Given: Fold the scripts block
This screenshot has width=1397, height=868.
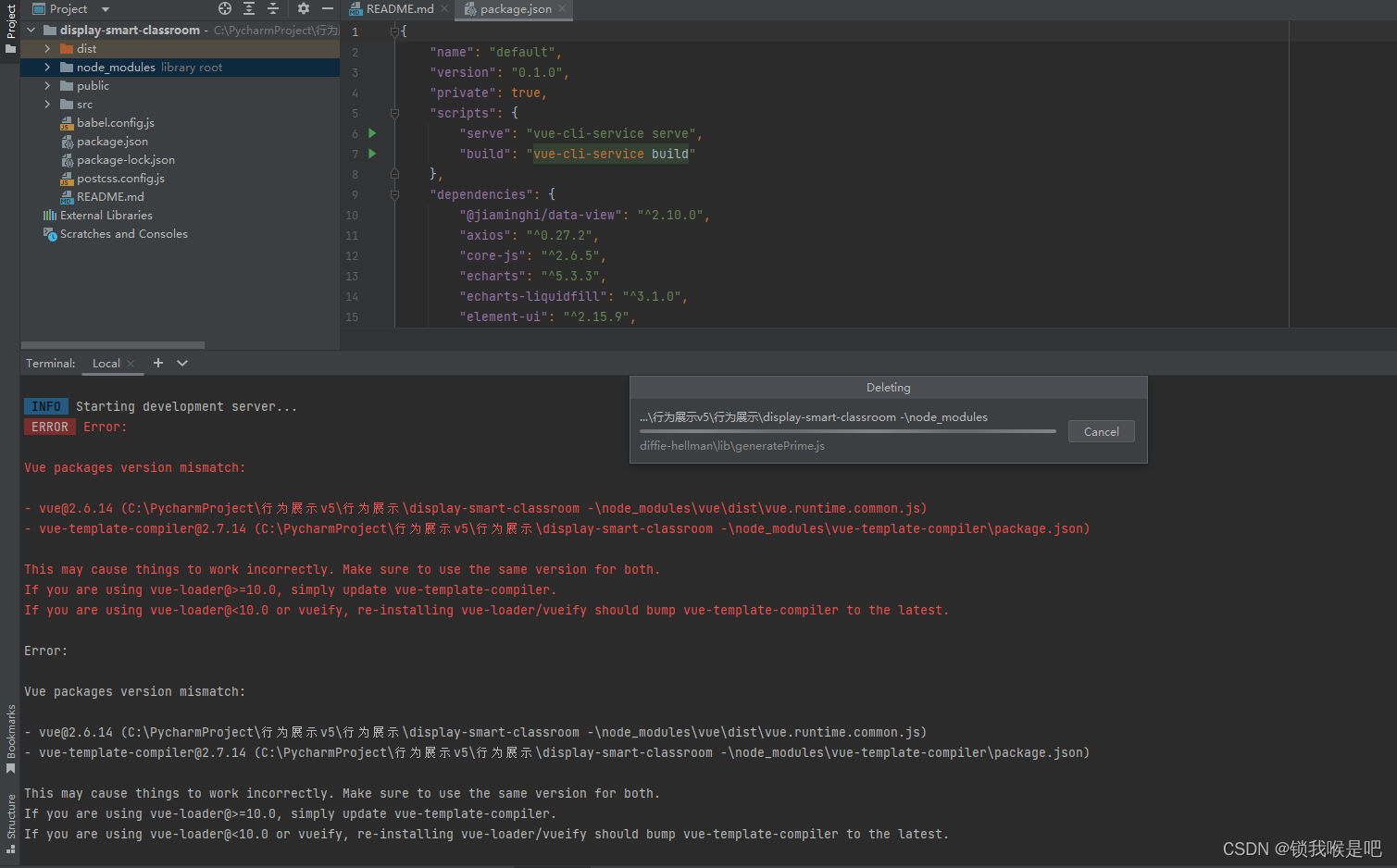Looking at the screenshot, I should [394, 113].
